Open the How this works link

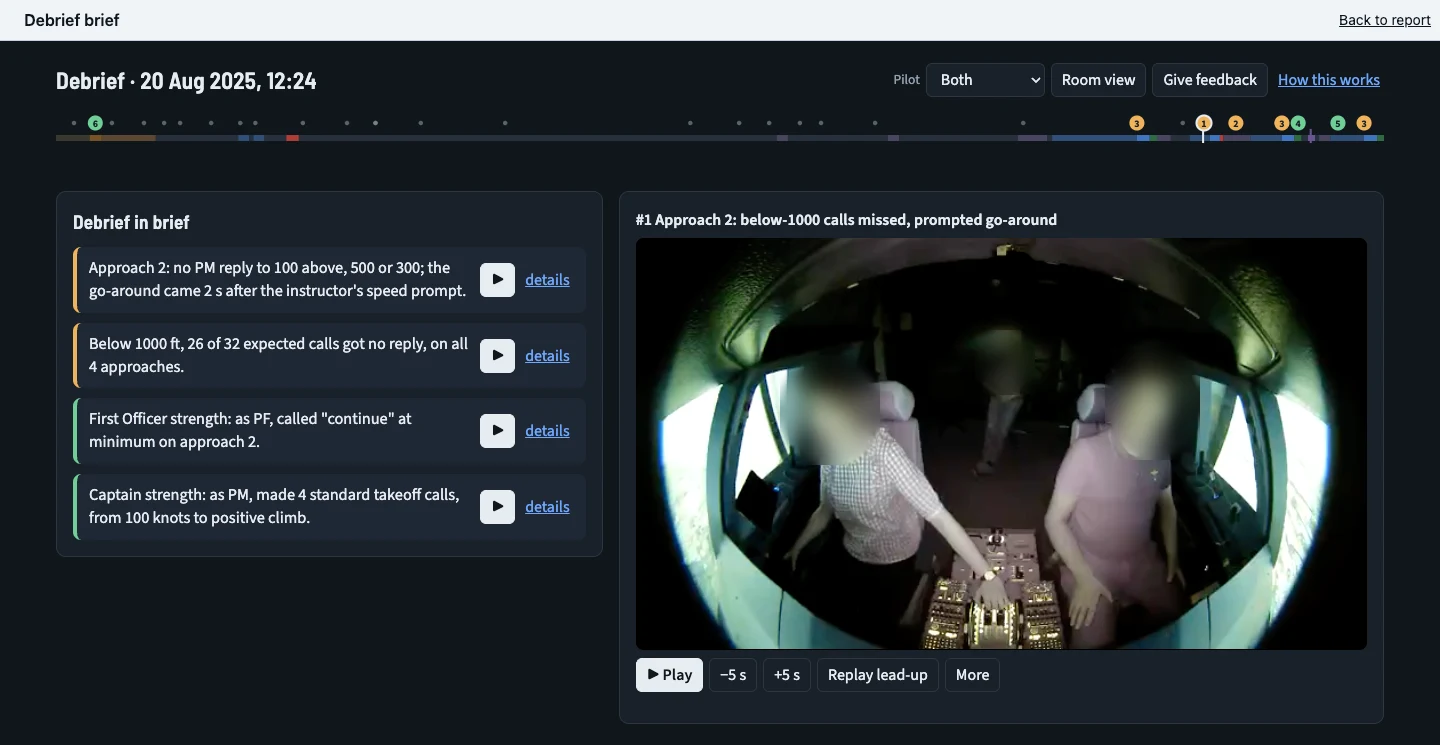tap(1329, 80)
